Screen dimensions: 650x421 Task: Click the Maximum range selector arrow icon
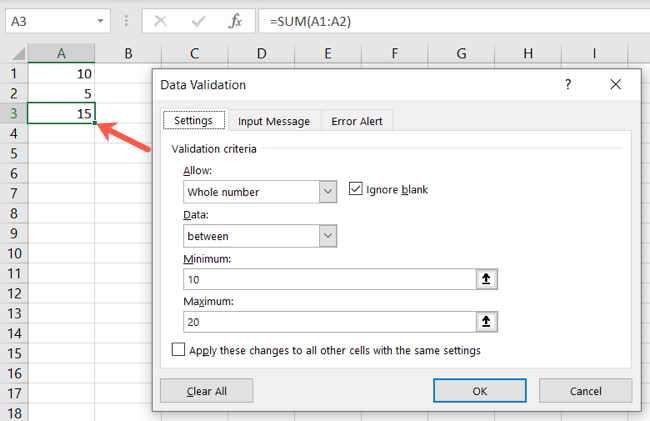486,321
